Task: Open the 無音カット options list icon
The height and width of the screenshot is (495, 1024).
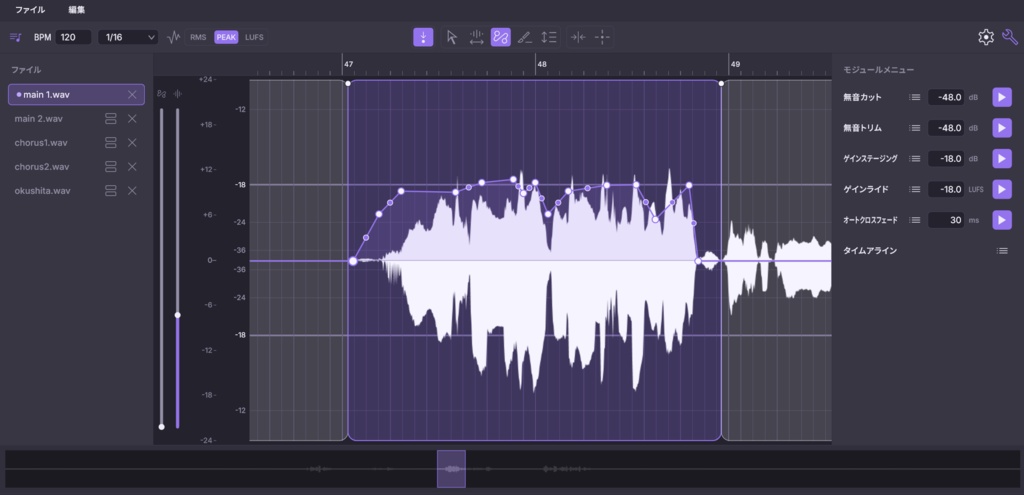Action: click(915, 97)
